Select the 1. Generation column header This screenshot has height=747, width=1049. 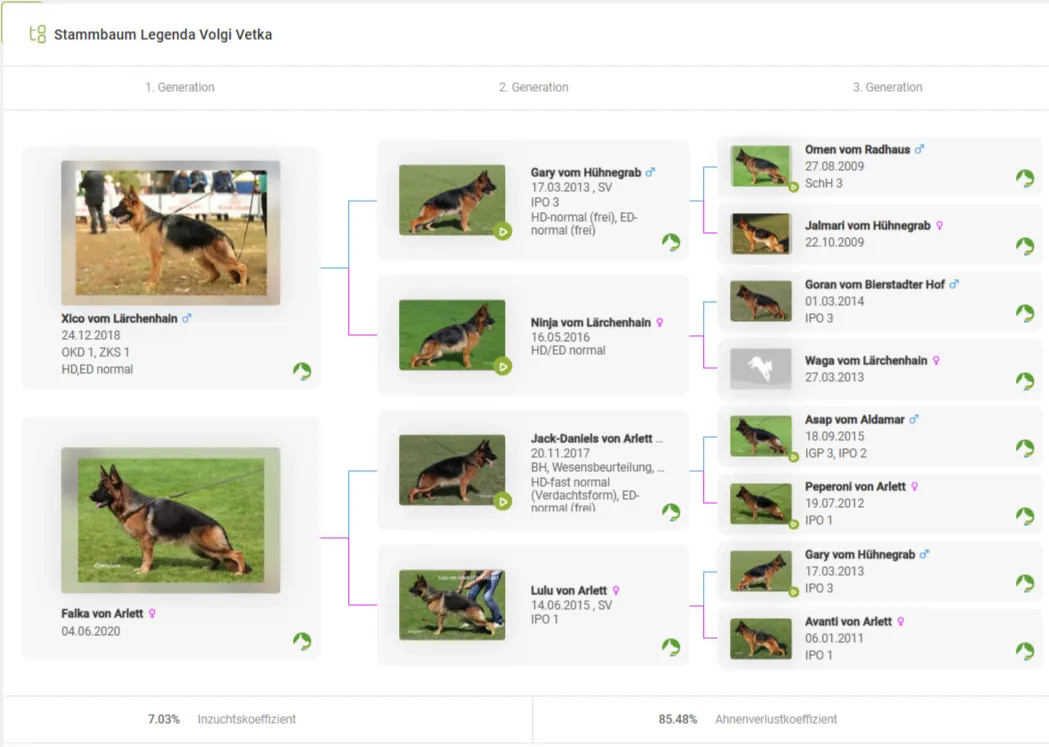(180, 87)
